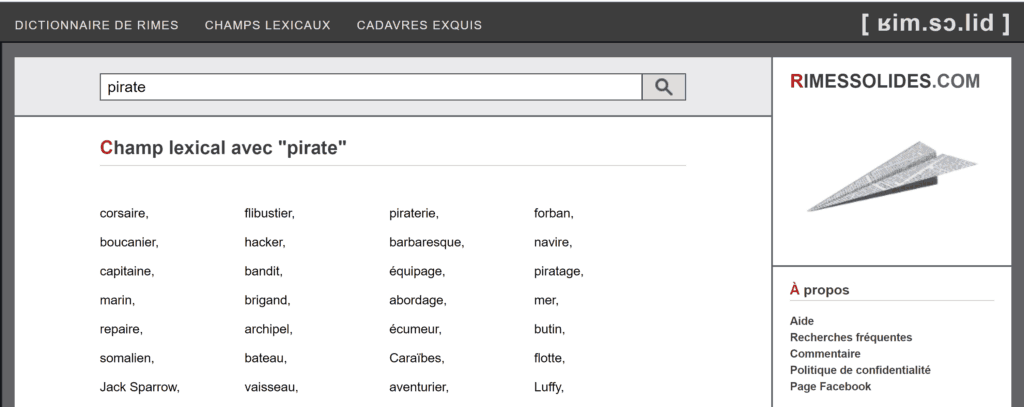Viewport: 1024px width, 407px height.
Task: Select the word "hacker"
Action: (264, 242)
